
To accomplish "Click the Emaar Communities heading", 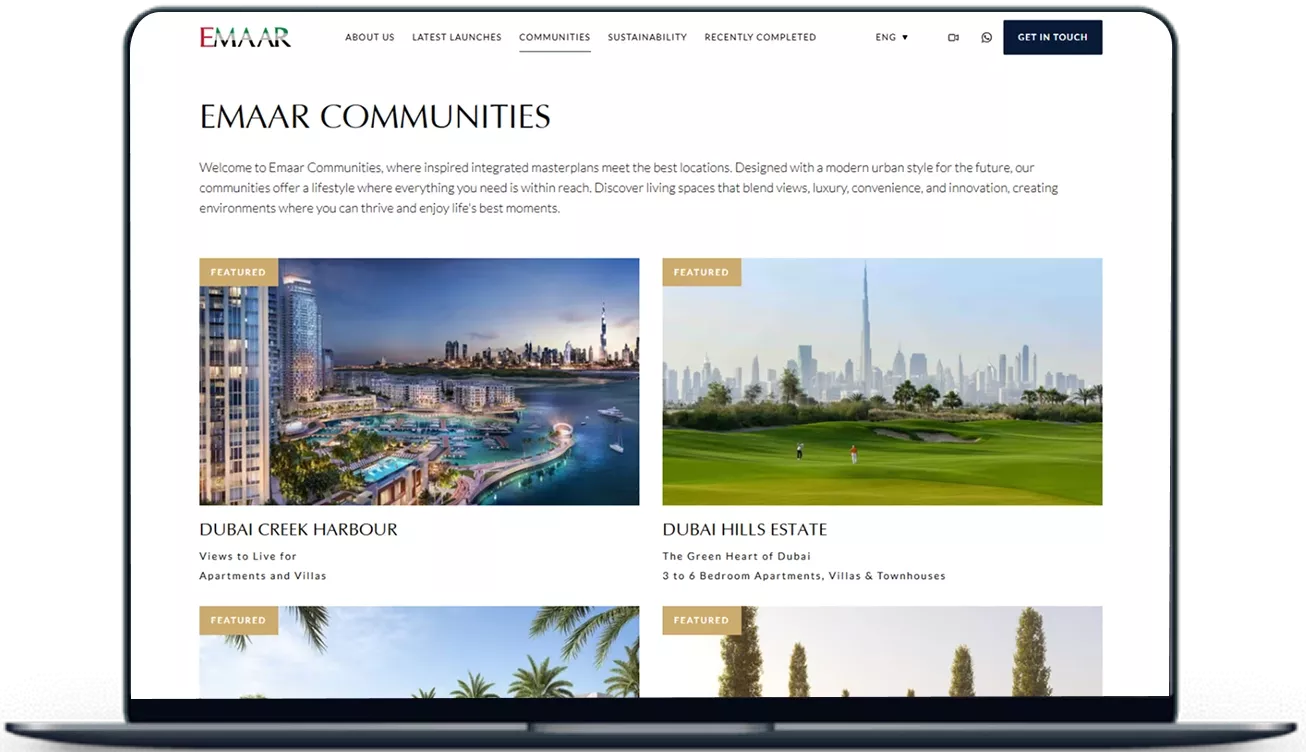I will 375,117.
